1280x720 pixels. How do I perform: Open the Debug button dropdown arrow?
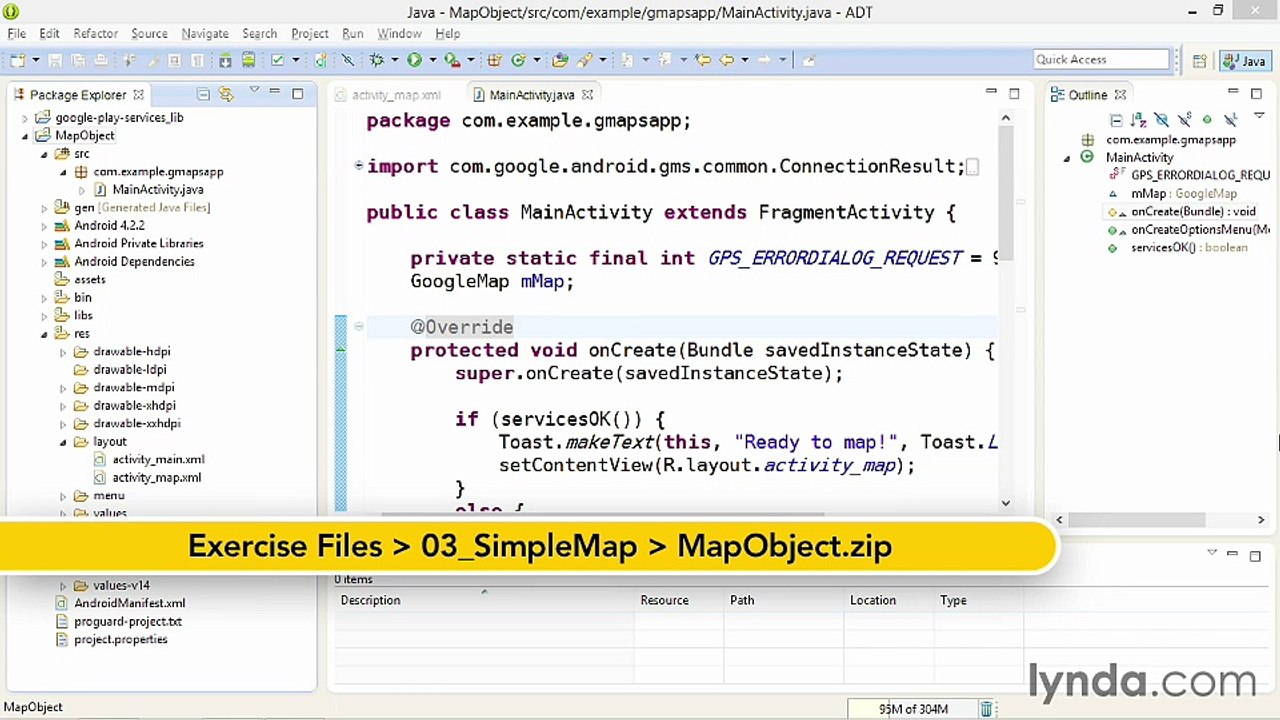[x=395, y=60]
